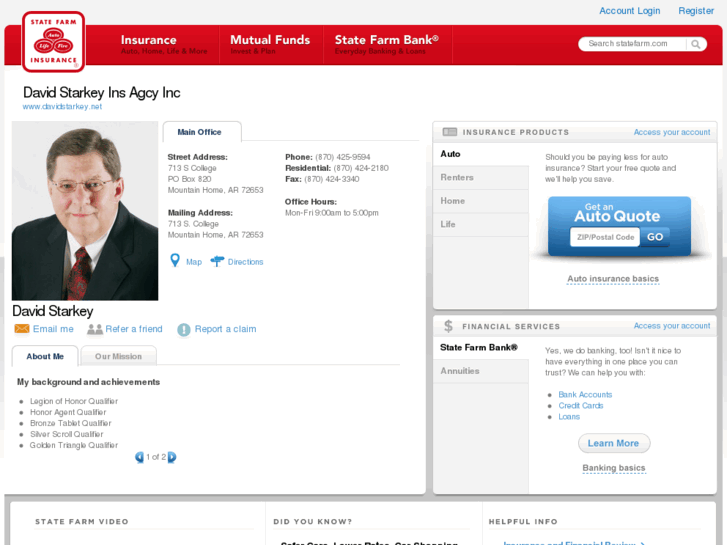727x545 pixels.
Task: Select Home insurance product tab
Action: 481,201
